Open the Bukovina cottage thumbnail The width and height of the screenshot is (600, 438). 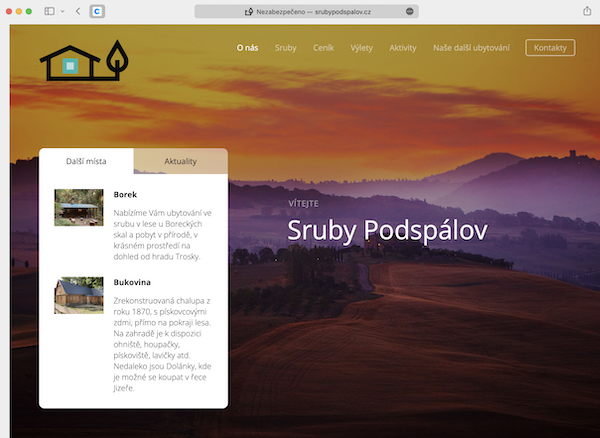point(79,295)
